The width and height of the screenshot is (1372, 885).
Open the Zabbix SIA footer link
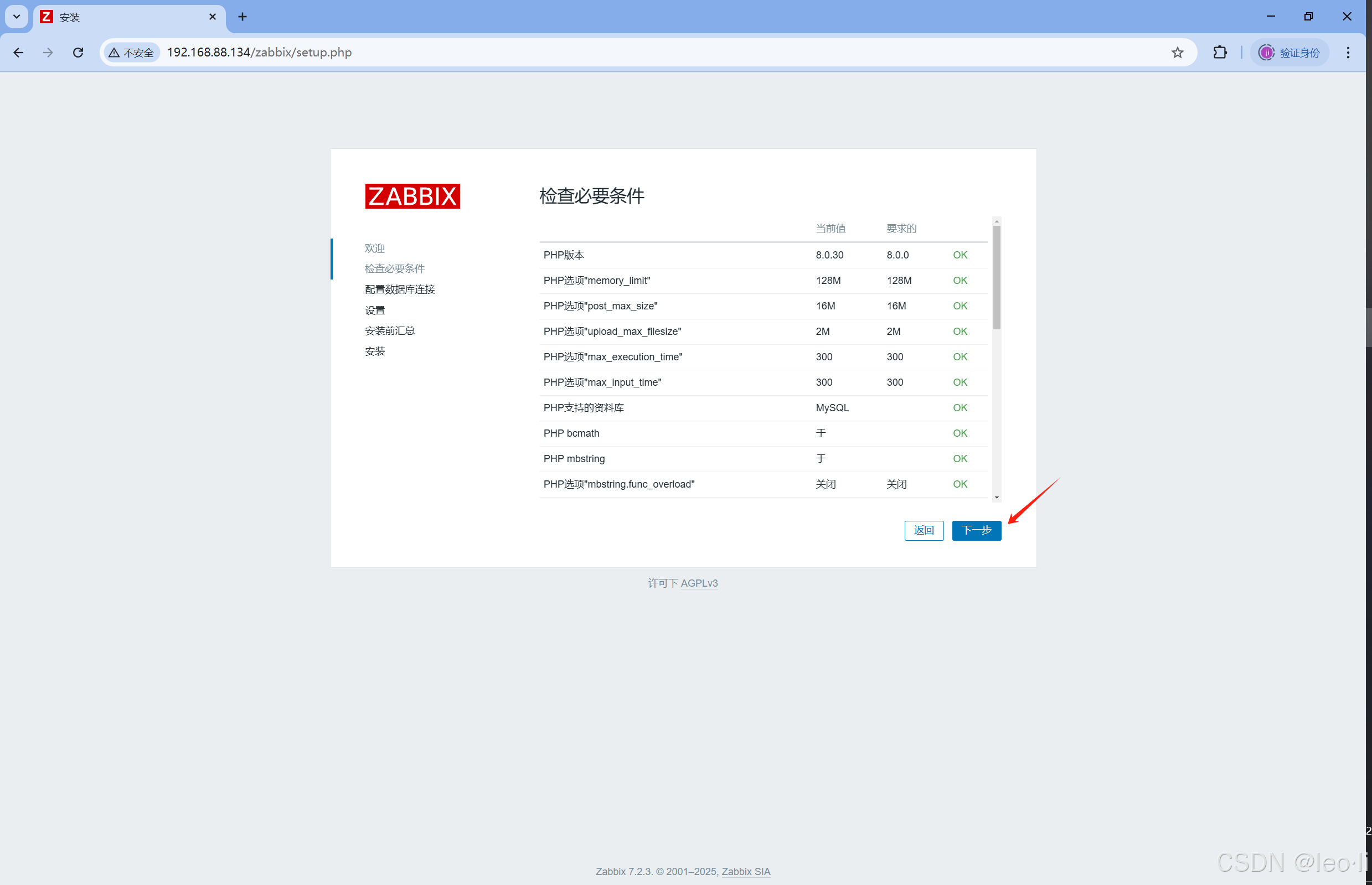pos(745,871)
